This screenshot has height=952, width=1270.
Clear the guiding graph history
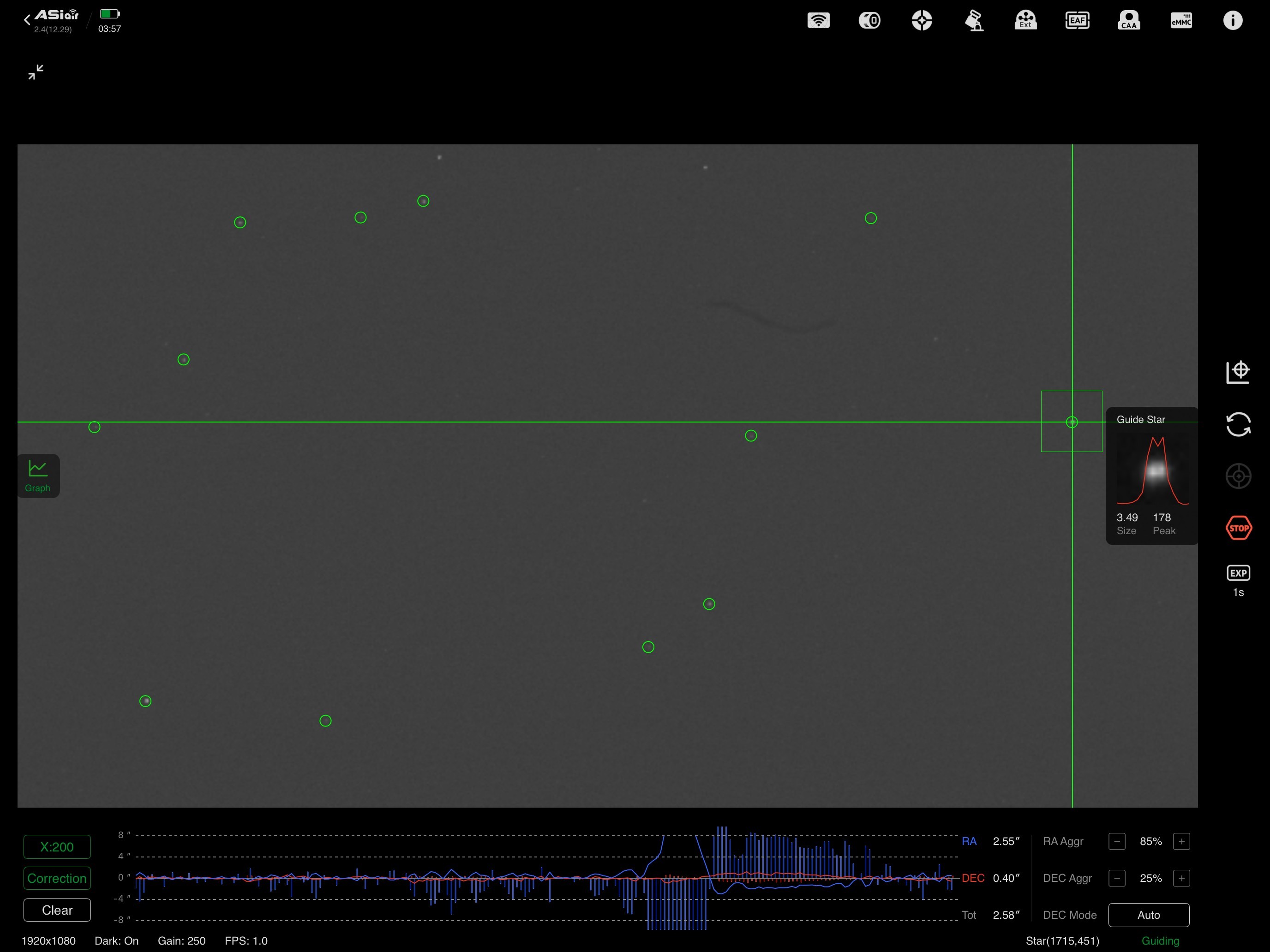coord(57,910)
